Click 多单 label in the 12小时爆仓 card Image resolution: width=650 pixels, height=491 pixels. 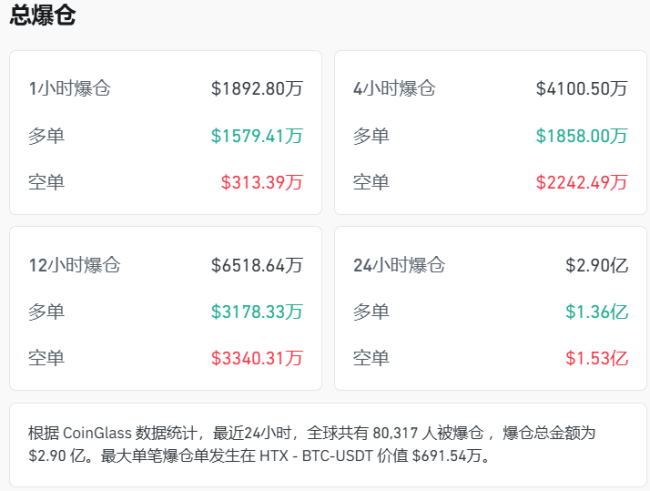click(x=46, y=311)
